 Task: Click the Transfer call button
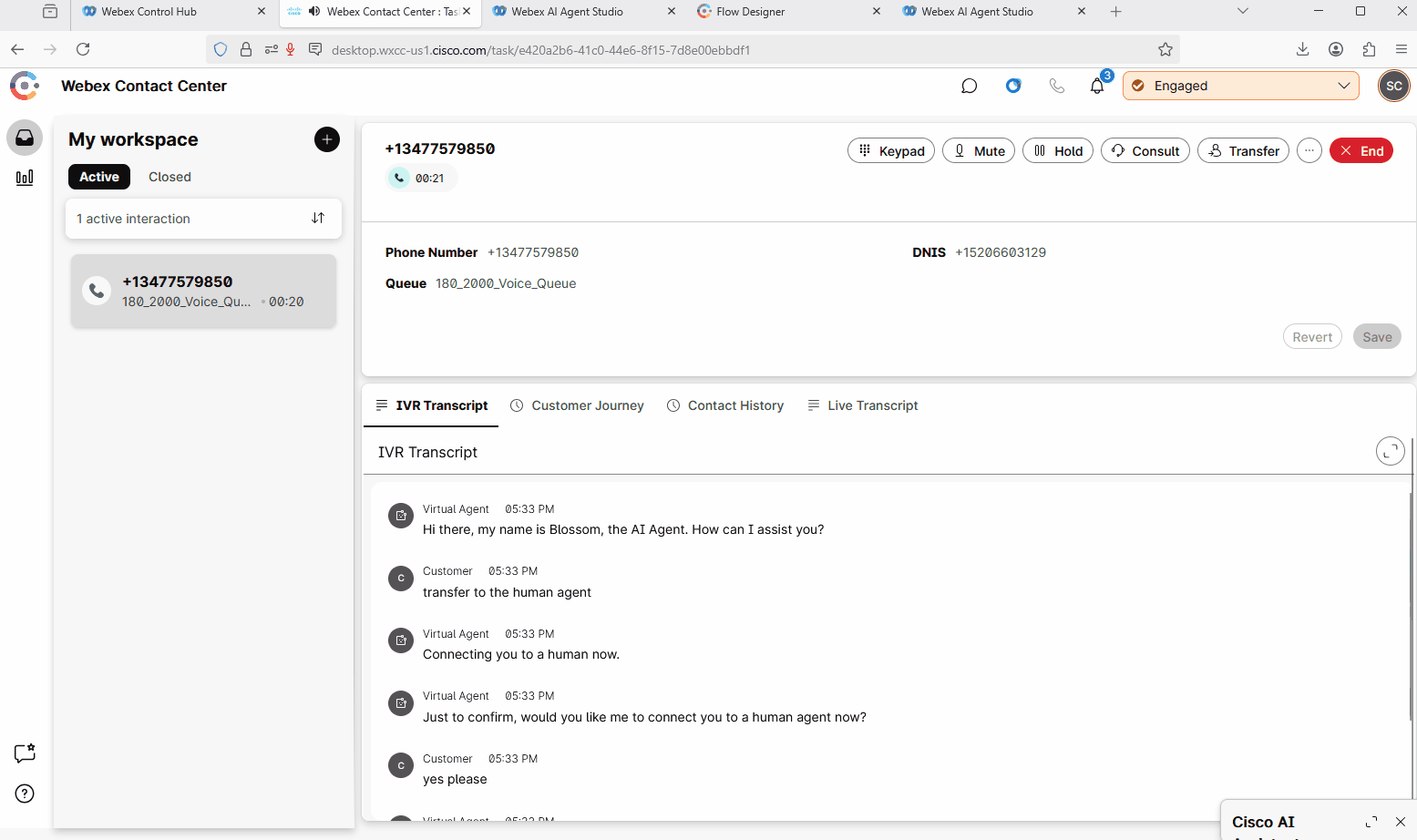click(x=1243, y=151)
